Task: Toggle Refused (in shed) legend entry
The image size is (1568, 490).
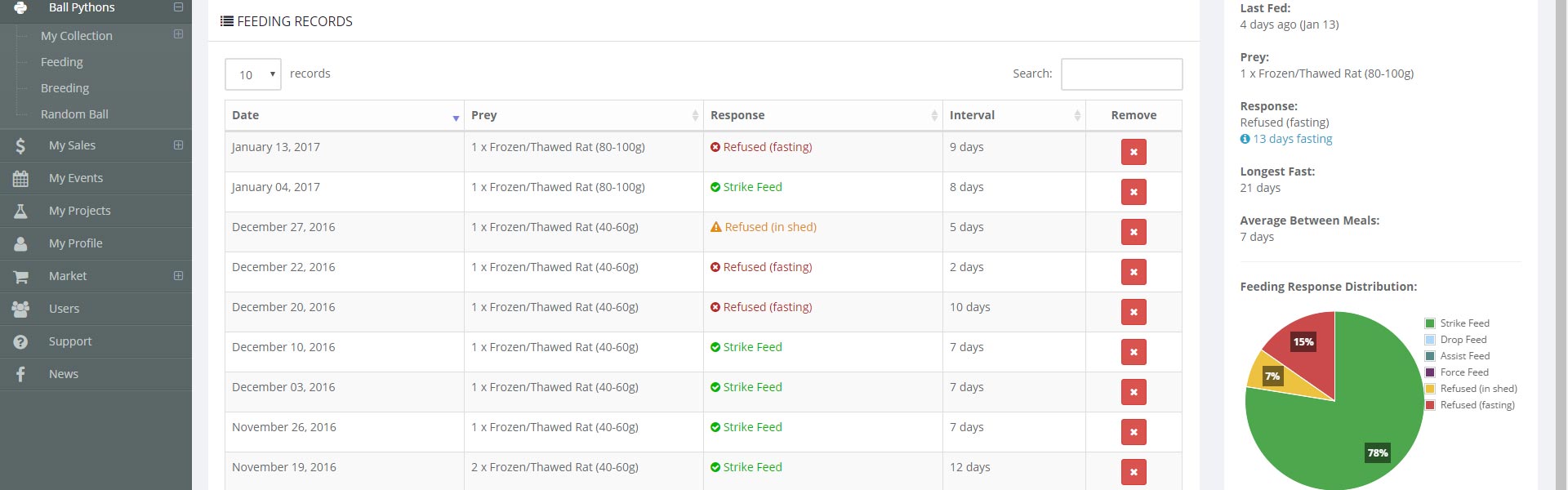Action: point(1478,389)
